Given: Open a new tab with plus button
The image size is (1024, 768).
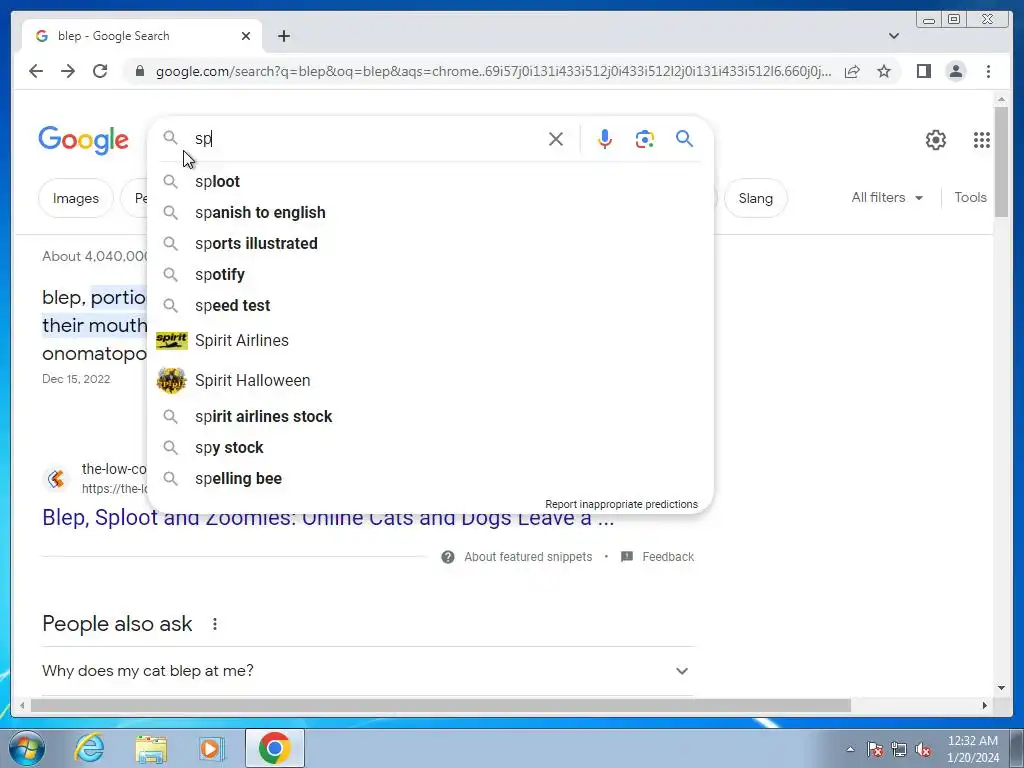Looking at the screenshot, I should 283,36.
